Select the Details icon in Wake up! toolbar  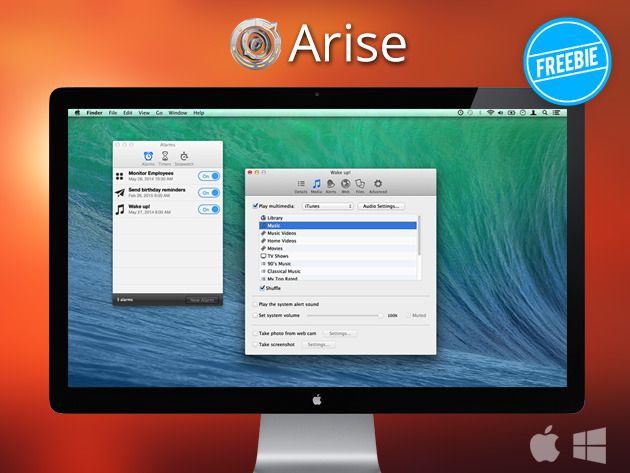click(x=301, y=185)
